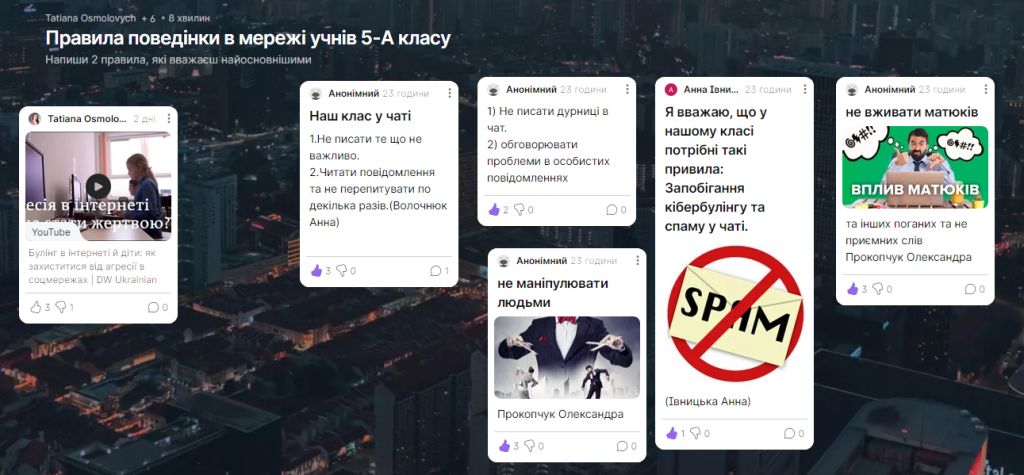Open comments on 'Наш клас у чаті' post
This screenshot has height=475, width=1024.
[436, 270]
